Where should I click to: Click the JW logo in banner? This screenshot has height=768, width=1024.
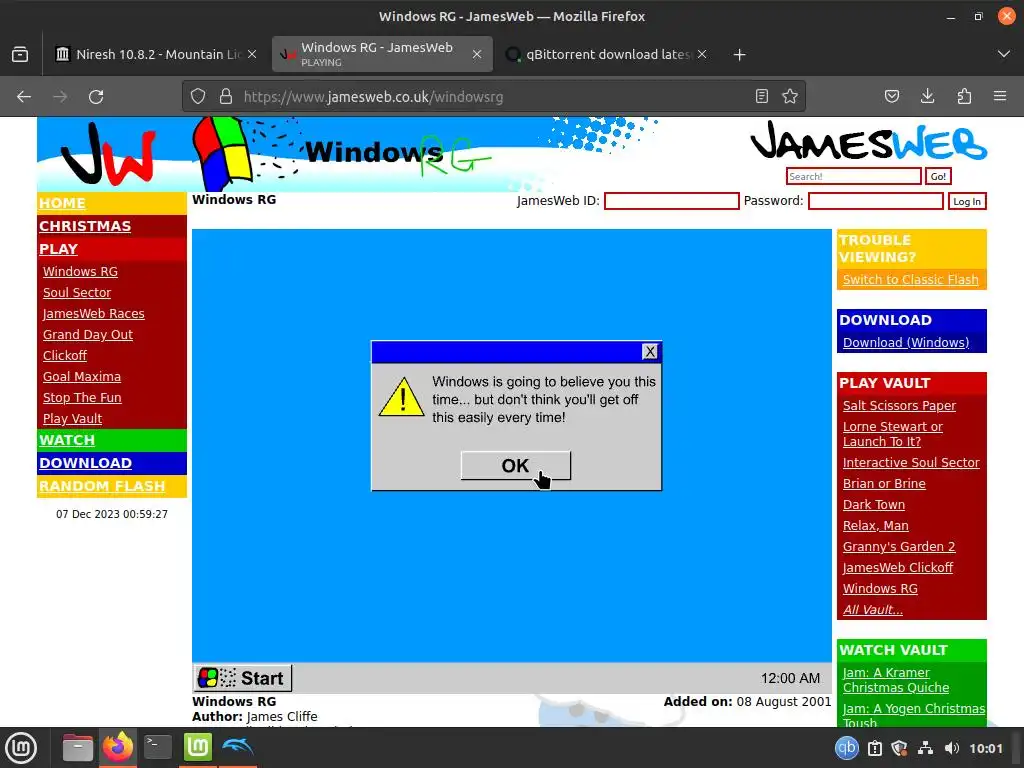click(107, 153)
